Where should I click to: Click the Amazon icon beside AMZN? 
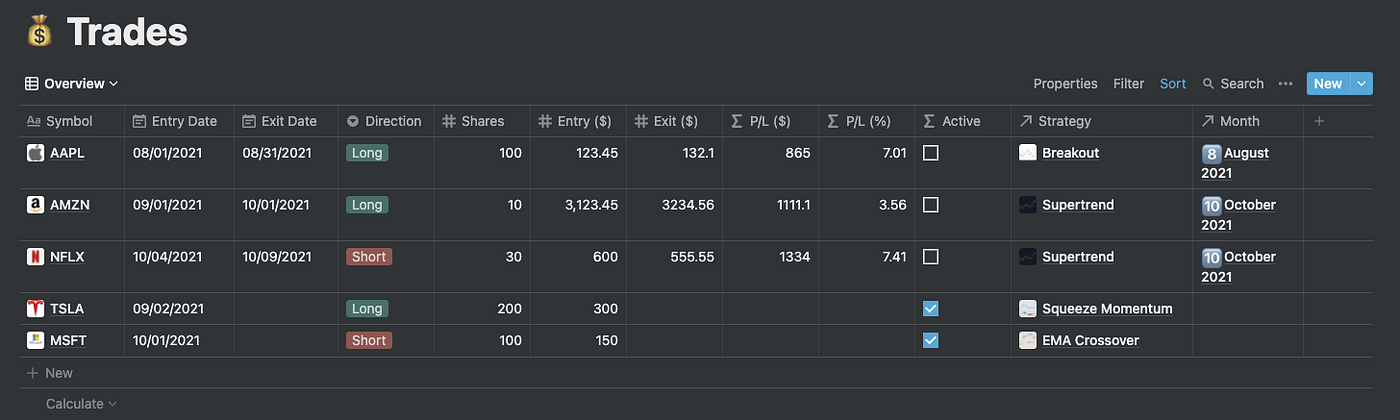35,205
